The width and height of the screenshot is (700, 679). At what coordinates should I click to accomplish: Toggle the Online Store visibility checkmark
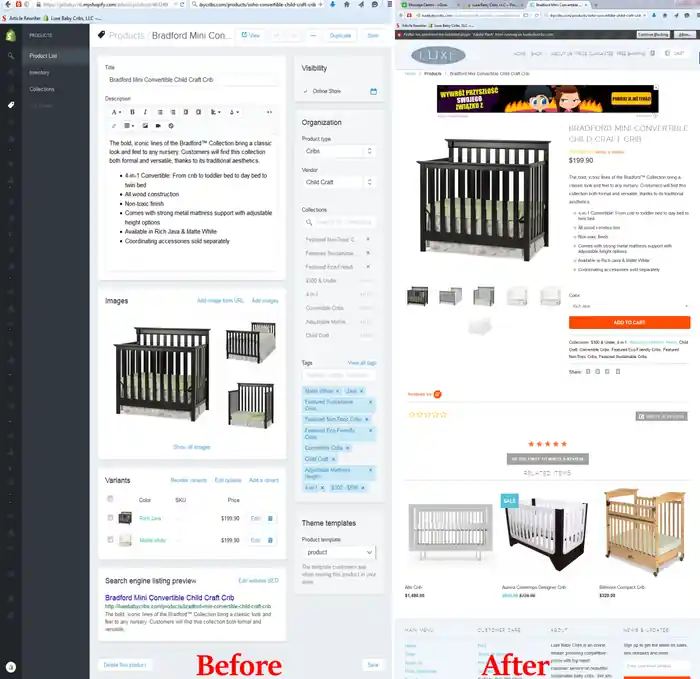click(x=305, y=92)
